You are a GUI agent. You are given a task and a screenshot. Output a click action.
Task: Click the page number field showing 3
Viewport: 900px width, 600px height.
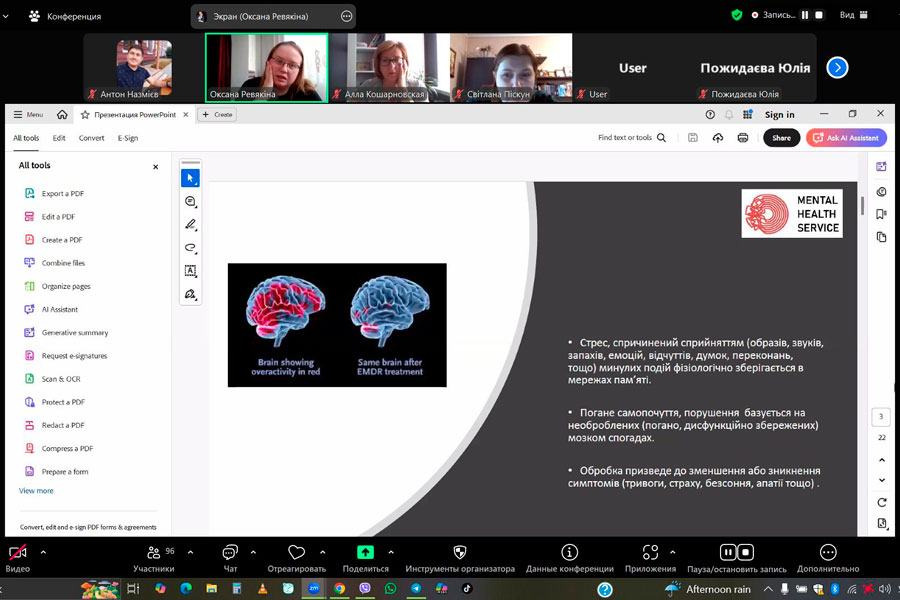[x=881, y=417]
